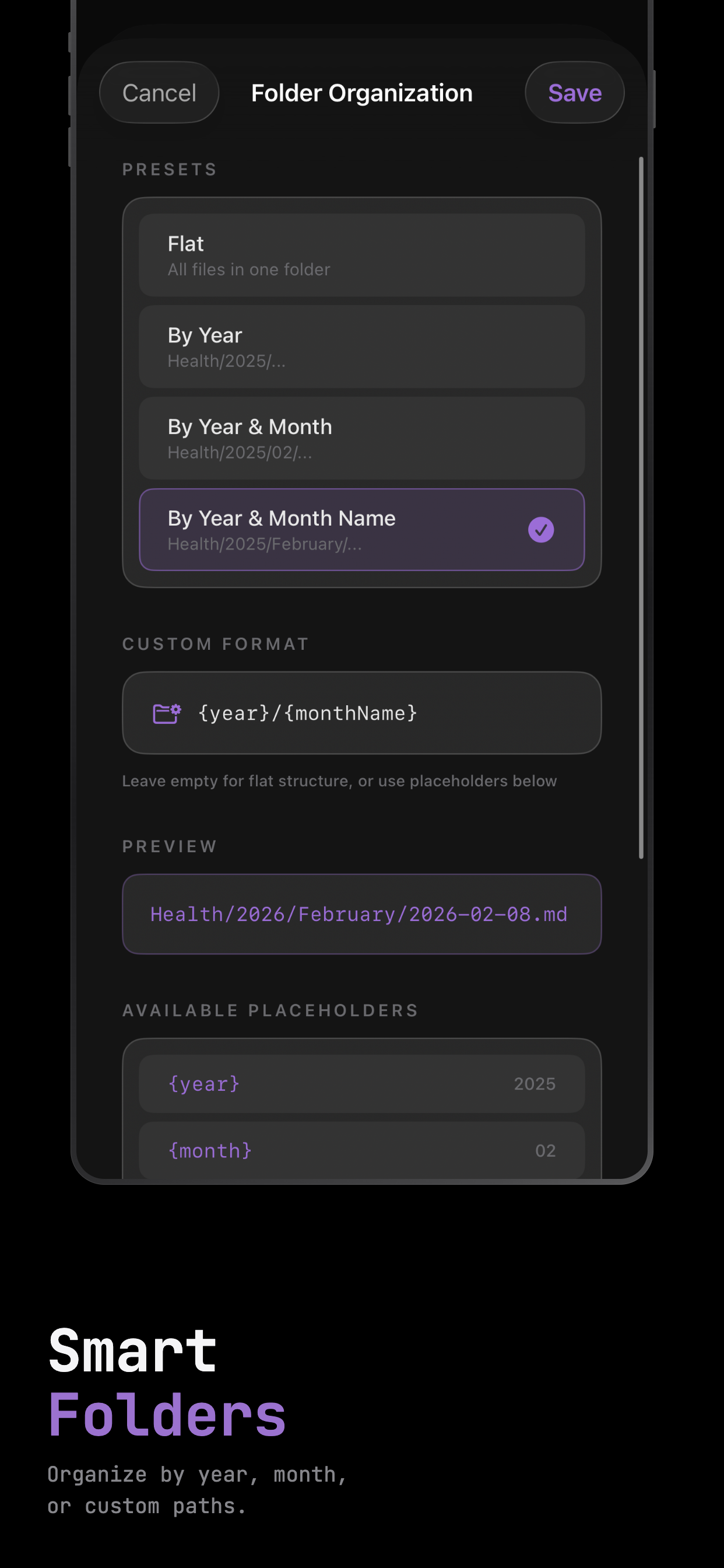Image resolution: width=724 pixels, height=1568 pixels.
Task: Tap the AVAILABLE PLACEHOLDERS heading
Action: click(269, 1010)
